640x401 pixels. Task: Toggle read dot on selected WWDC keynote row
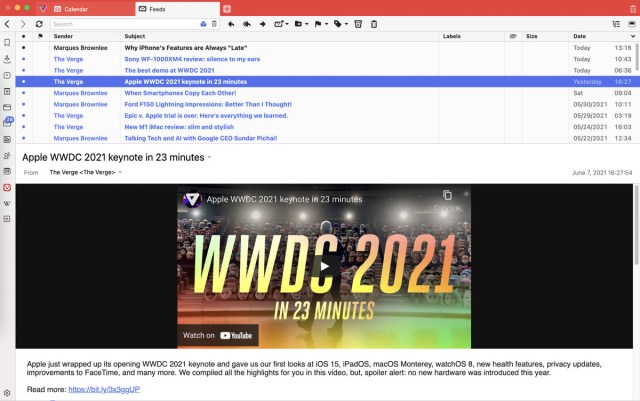(23, 82)
